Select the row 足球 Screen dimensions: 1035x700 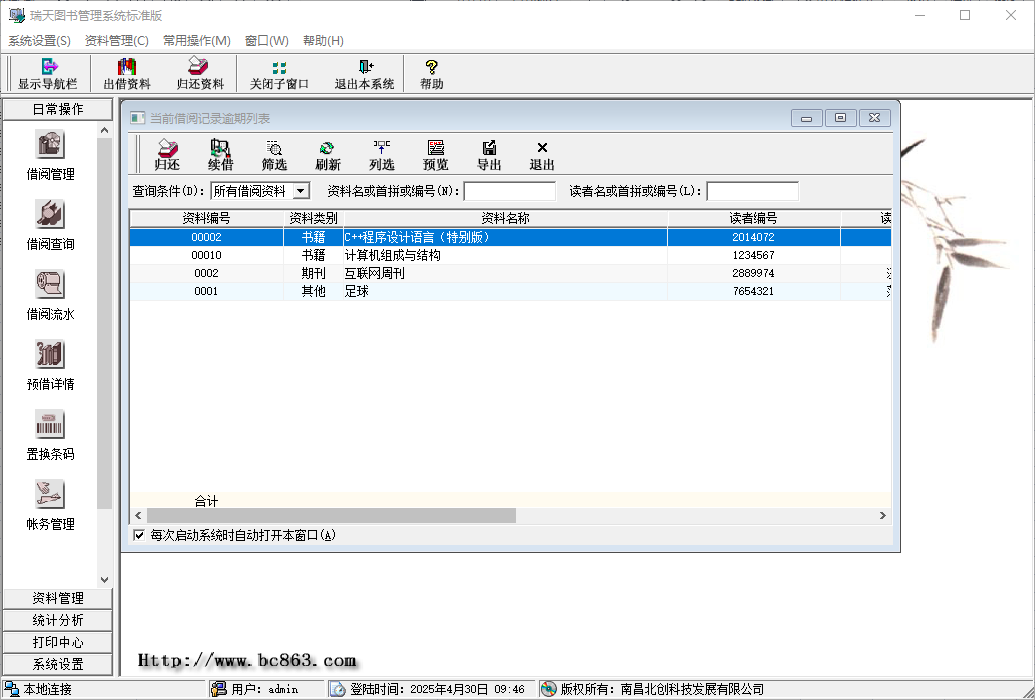[x=510, y=291]
